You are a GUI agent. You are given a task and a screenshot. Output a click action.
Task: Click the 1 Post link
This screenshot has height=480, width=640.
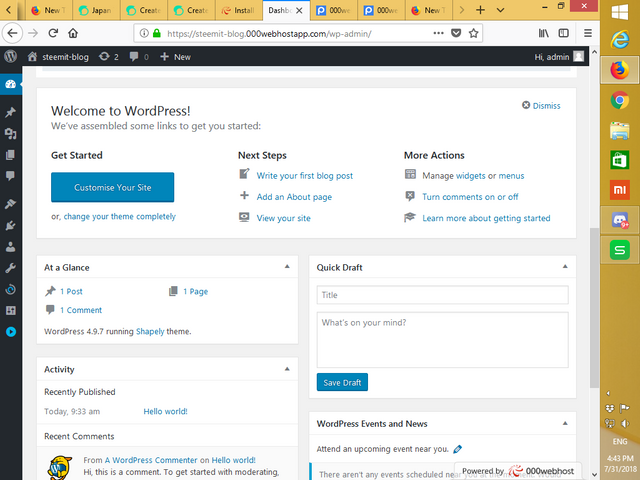coord(71,291)
